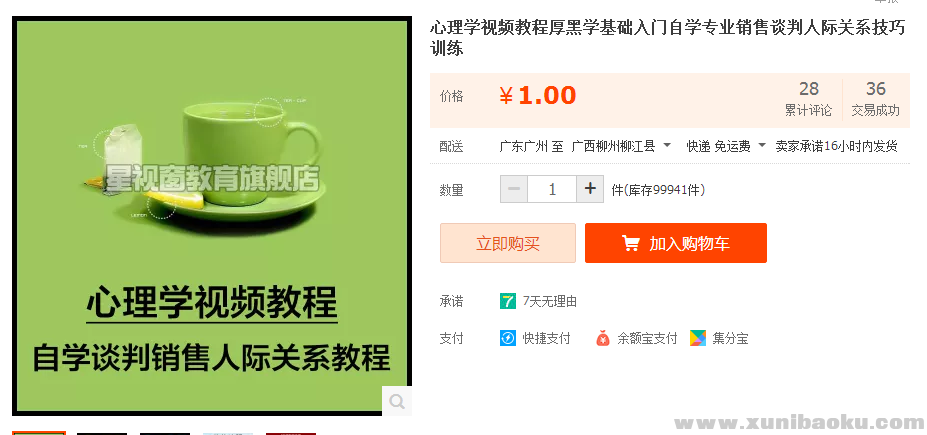Click the blue quick payment icon
Screen dimensions: 927x435
point(507,339)
